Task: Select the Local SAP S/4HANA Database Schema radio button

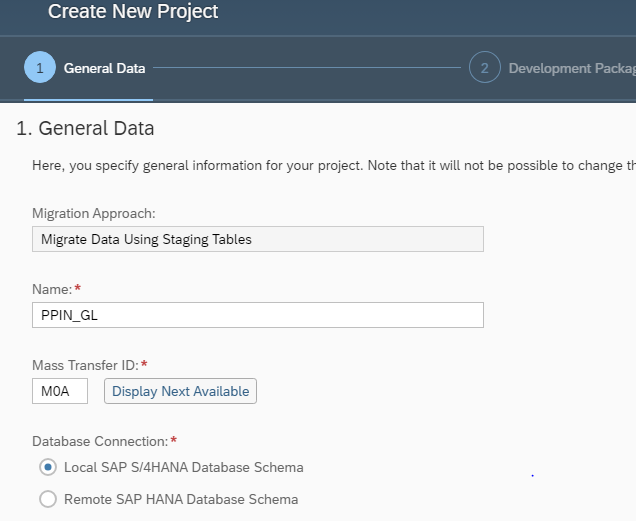Action: click(47, 467)
